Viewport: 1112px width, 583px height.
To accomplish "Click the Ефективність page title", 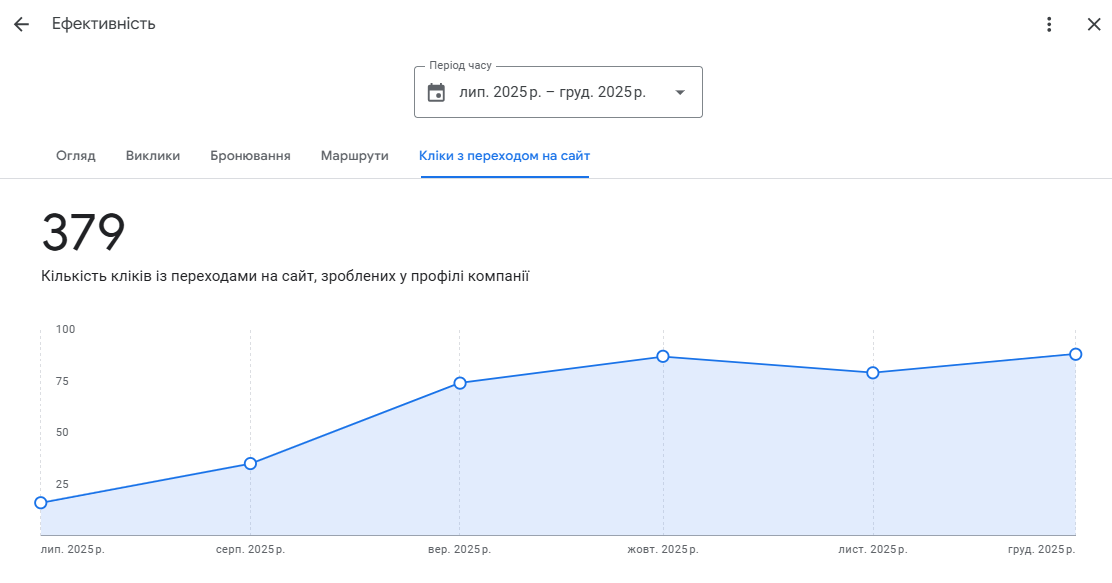I will tap(104, 24).
